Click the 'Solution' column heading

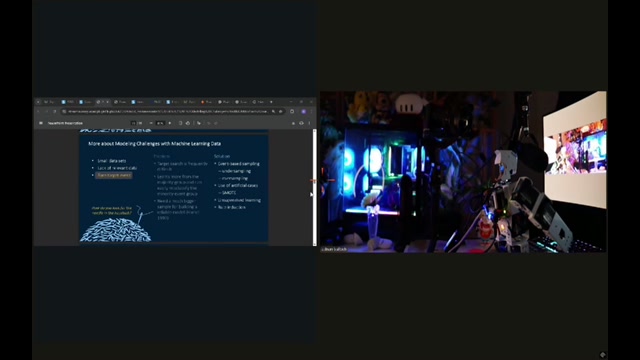coord(222,156)
